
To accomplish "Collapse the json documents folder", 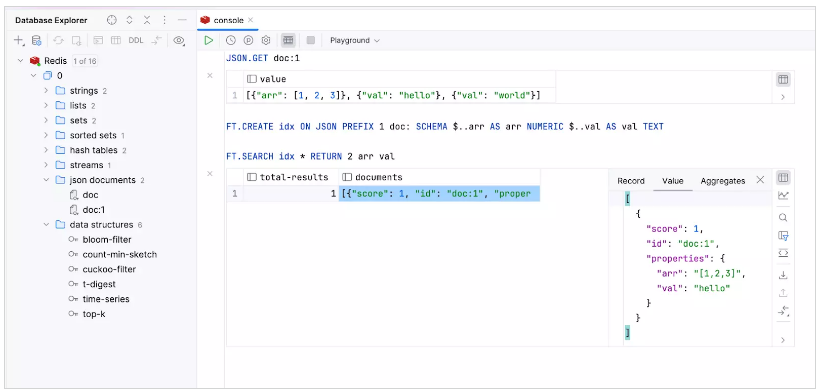I will tap(46, 180).
